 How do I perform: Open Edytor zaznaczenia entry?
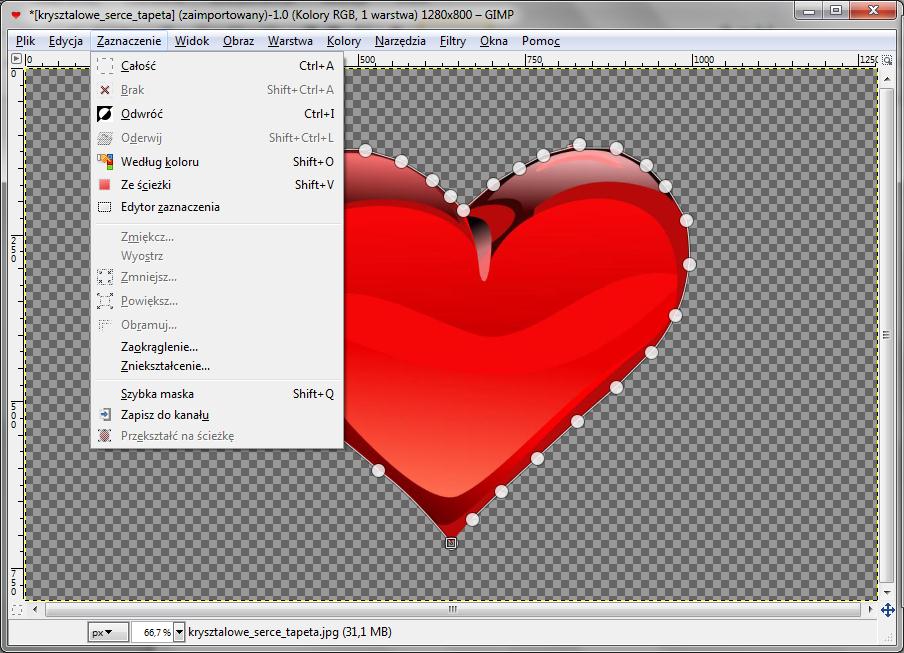click(217, 207)
